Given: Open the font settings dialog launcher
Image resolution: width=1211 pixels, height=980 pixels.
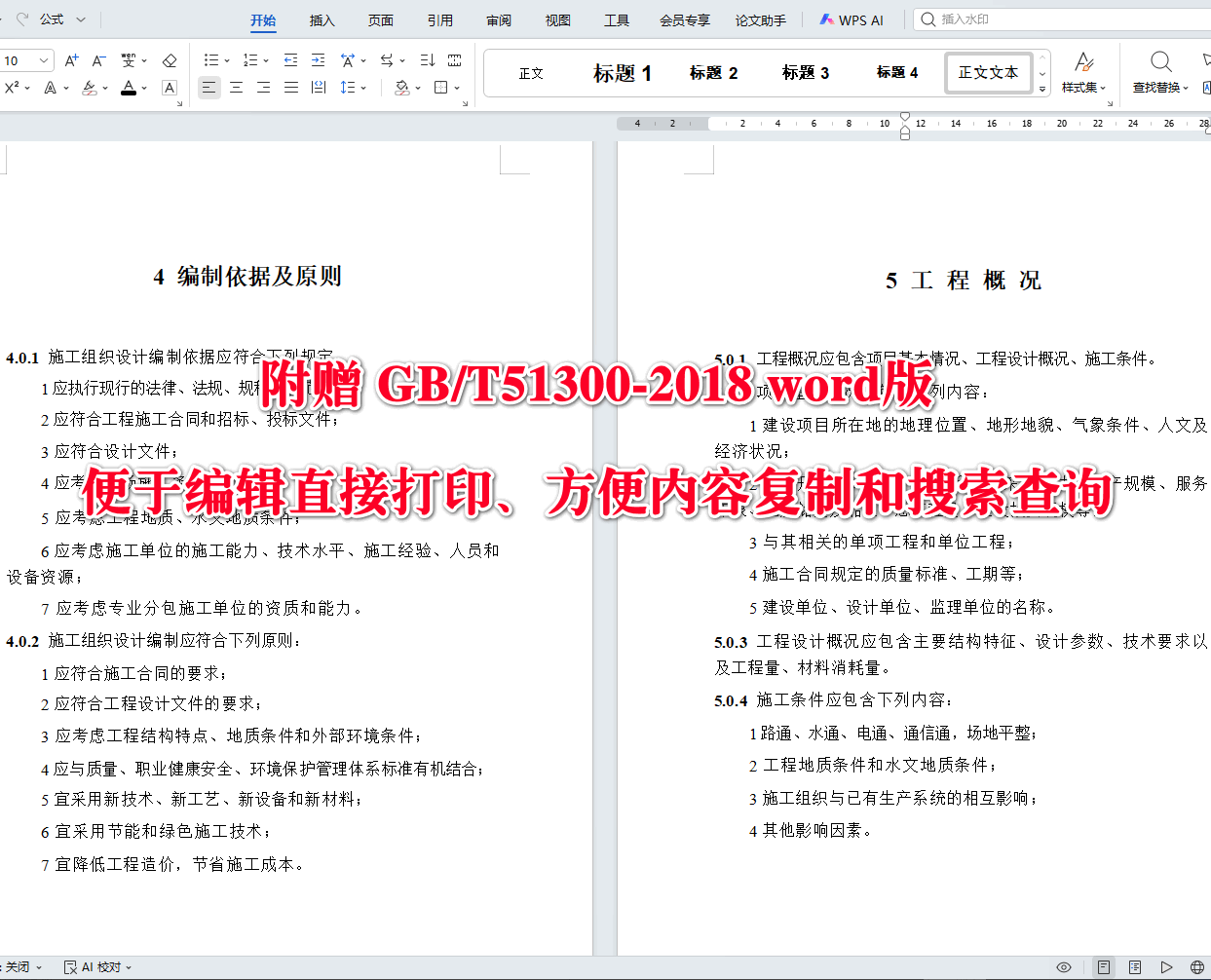Looking at the screenshot, I should [x=179, y=103].
